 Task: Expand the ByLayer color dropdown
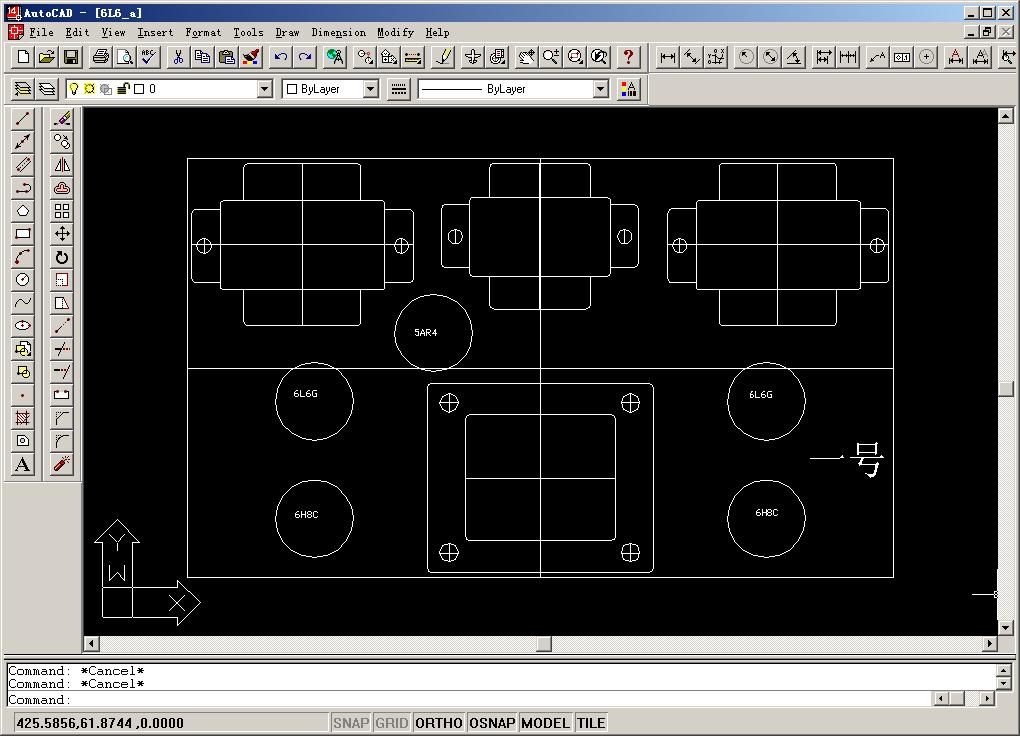click(x=370, y=89)
